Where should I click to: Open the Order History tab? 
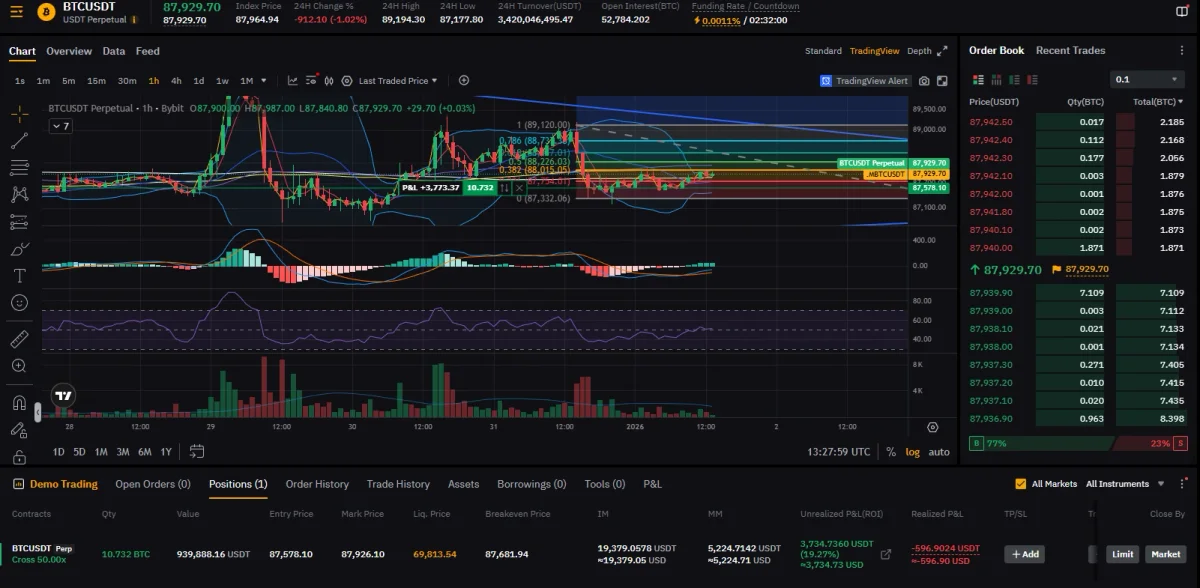[x=317, y=484]
